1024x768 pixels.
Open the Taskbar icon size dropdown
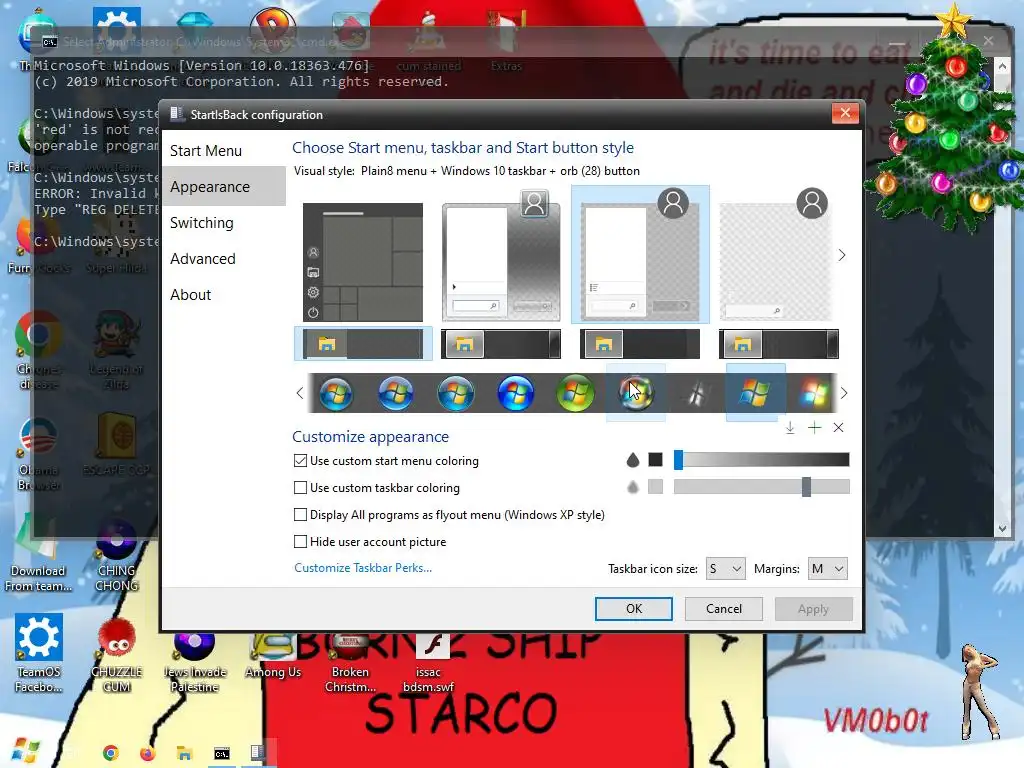tap(725, 569)
